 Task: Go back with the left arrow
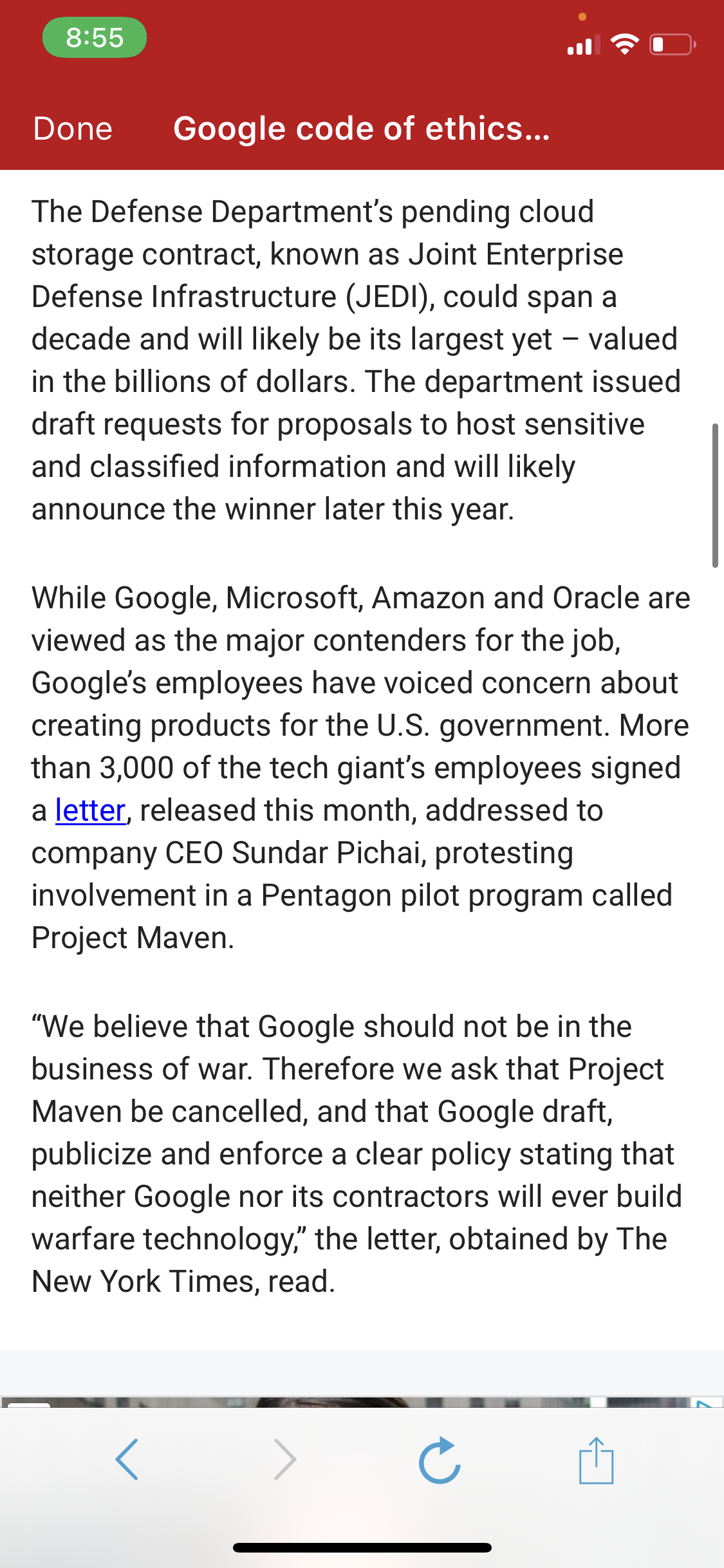tap(127, 1459)
